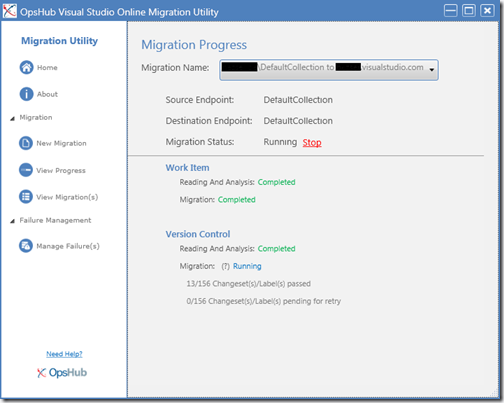The image size is (504, 403).
Task: Collapse the Failure Management section triangle
Action: [x=12, y=221]
